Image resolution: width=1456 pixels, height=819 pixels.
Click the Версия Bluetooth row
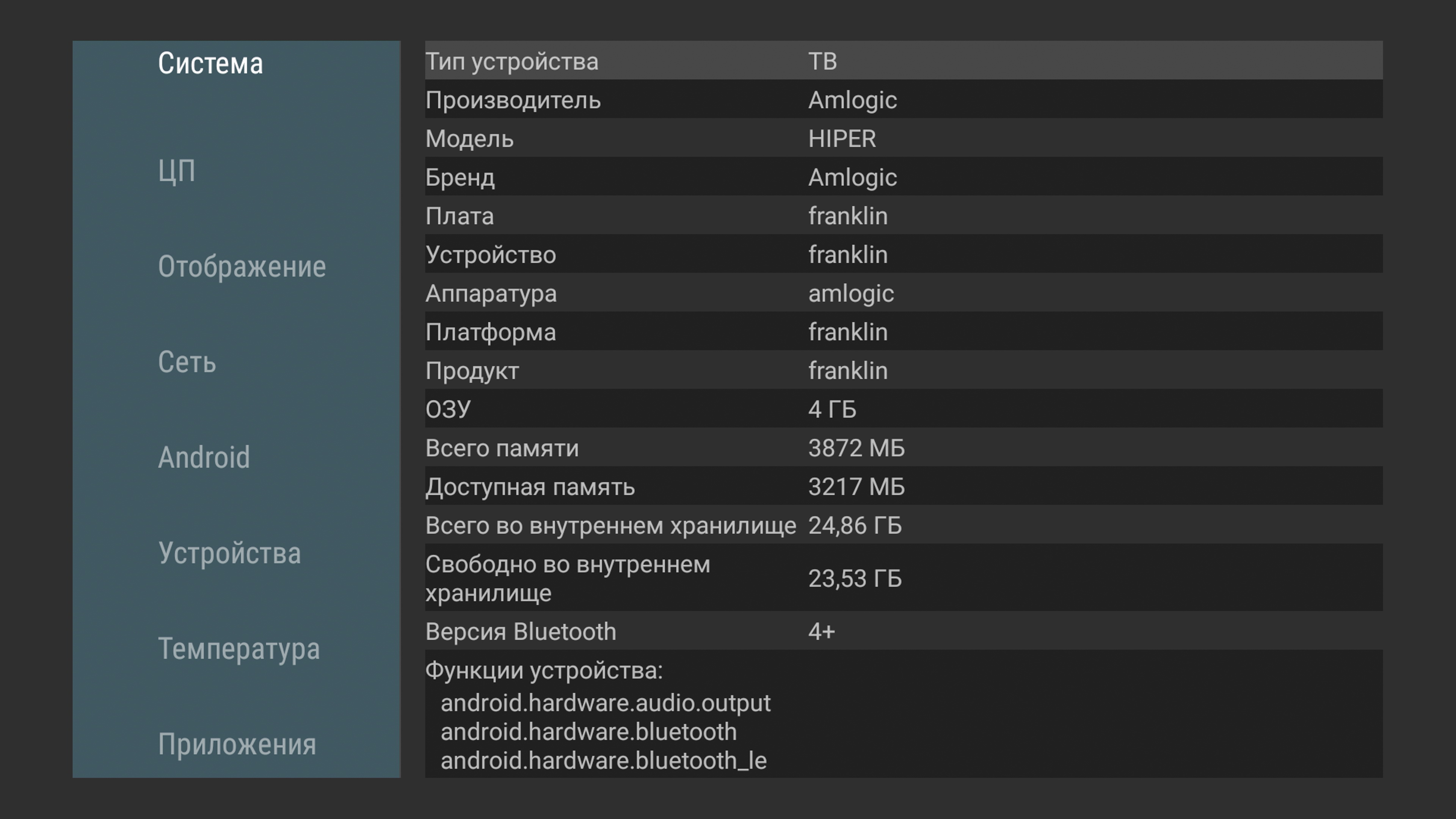(903, 631)
